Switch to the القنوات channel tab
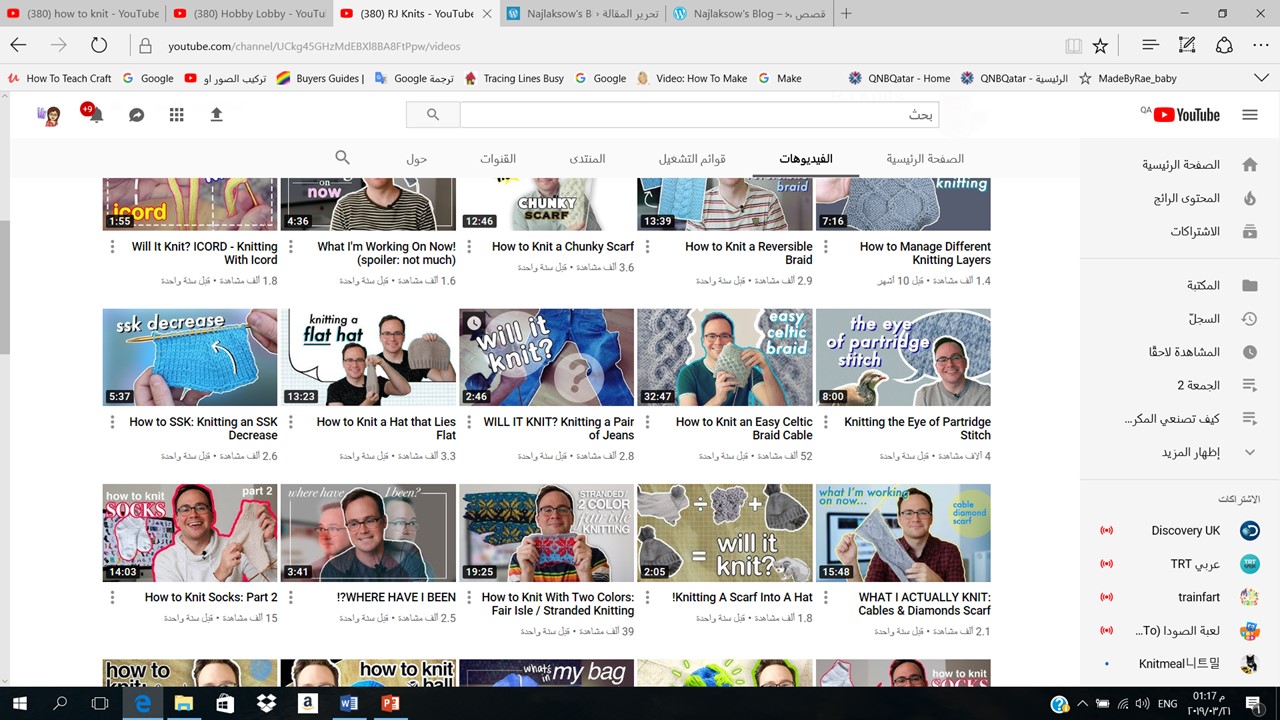 (x=497, y=159)
